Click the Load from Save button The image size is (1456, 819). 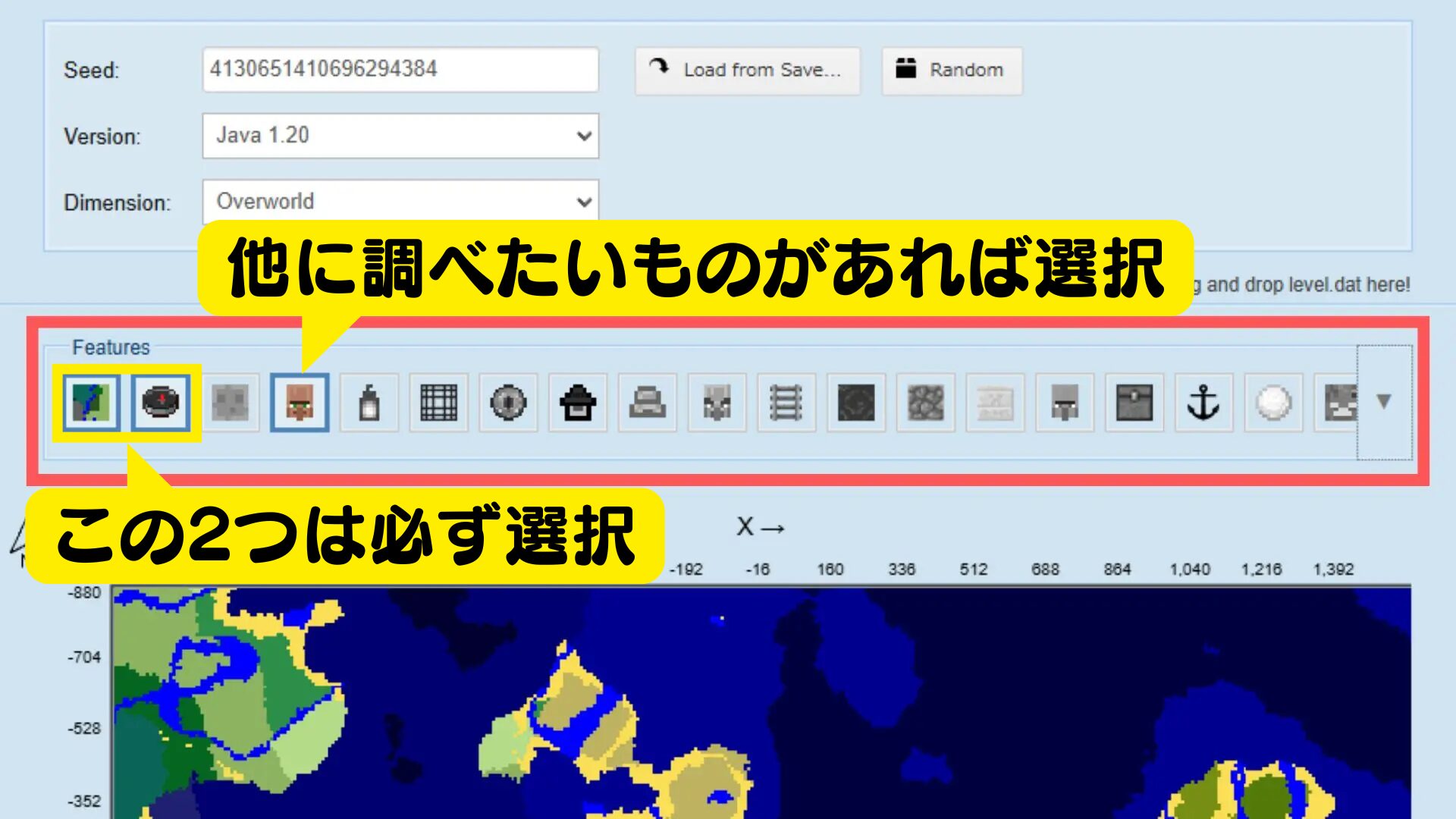pos(748,71)
